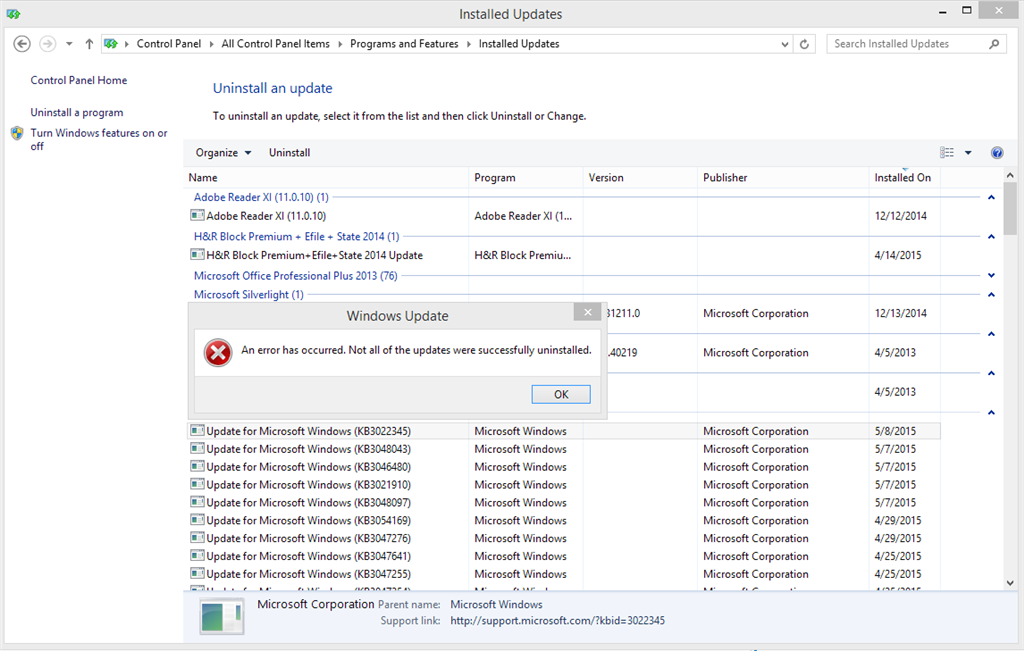Collapse the H&R Block Premium group
This screenshot has width=1024, height=651.
click(991, 236)
